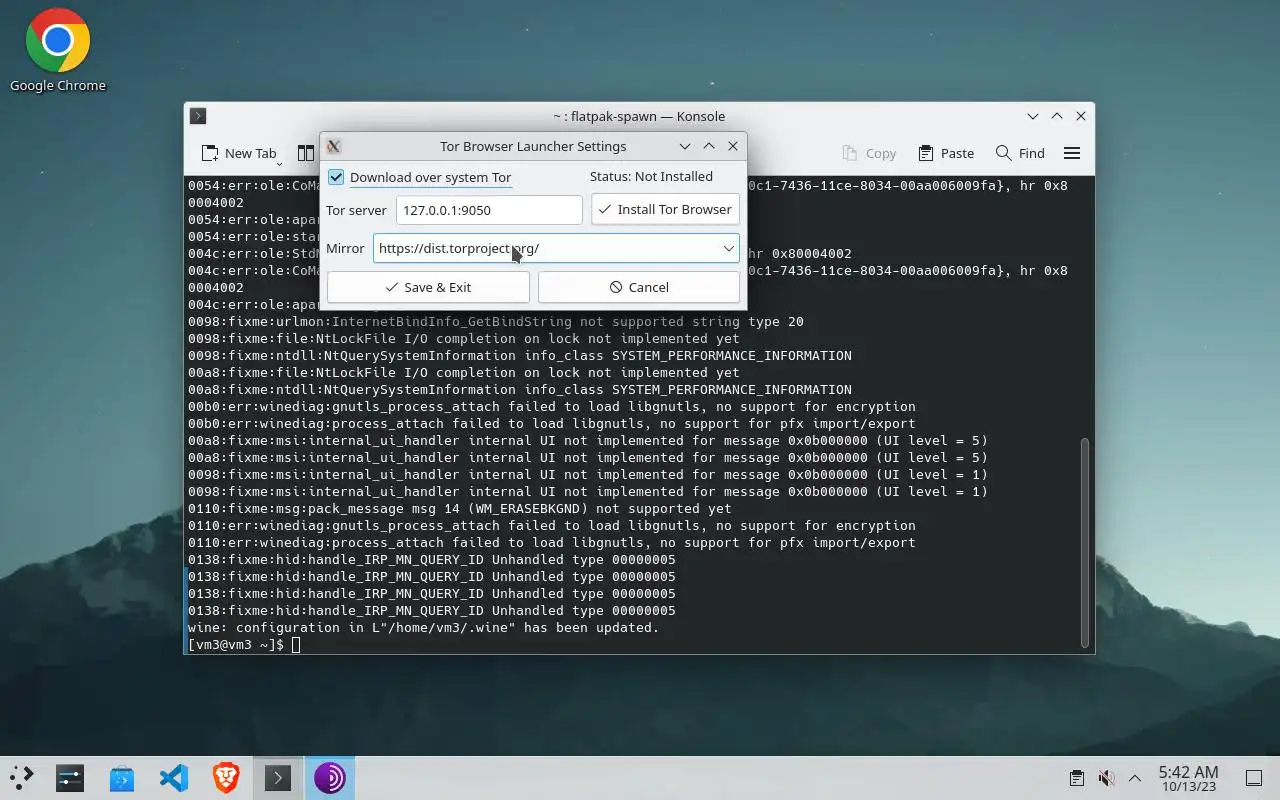Open the KDE application launcher
This screenshot has width=1280, height=800.
point(21,778)
